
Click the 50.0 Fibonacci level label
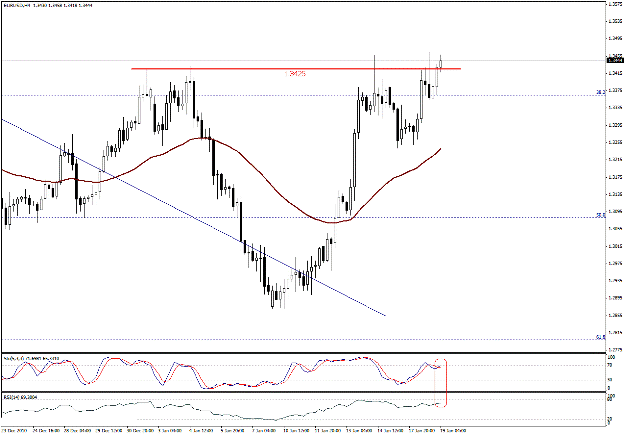click(x=599, y=214)
